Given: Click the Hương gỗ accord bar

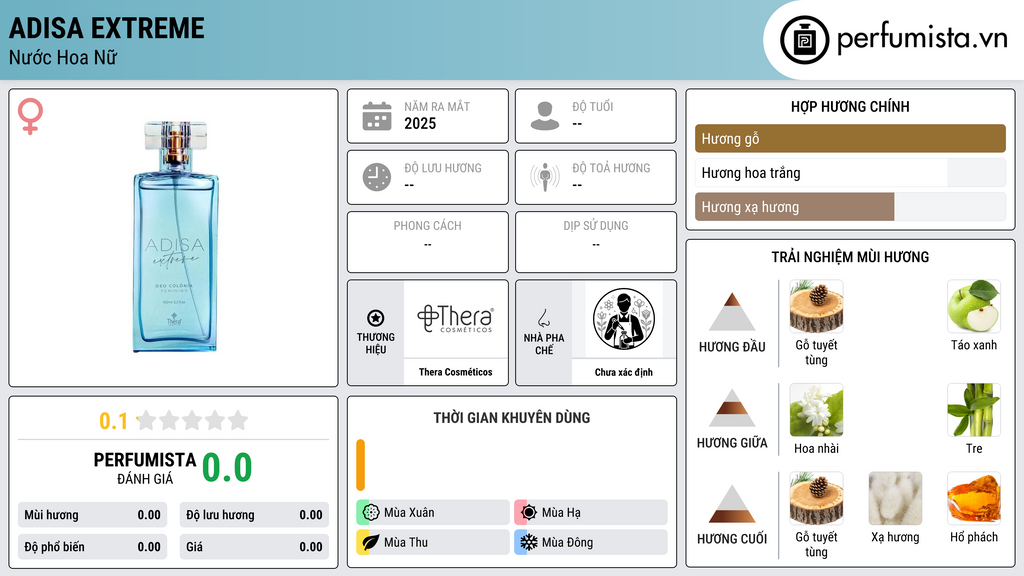Looking at the screenshot, I should [850, 138].
